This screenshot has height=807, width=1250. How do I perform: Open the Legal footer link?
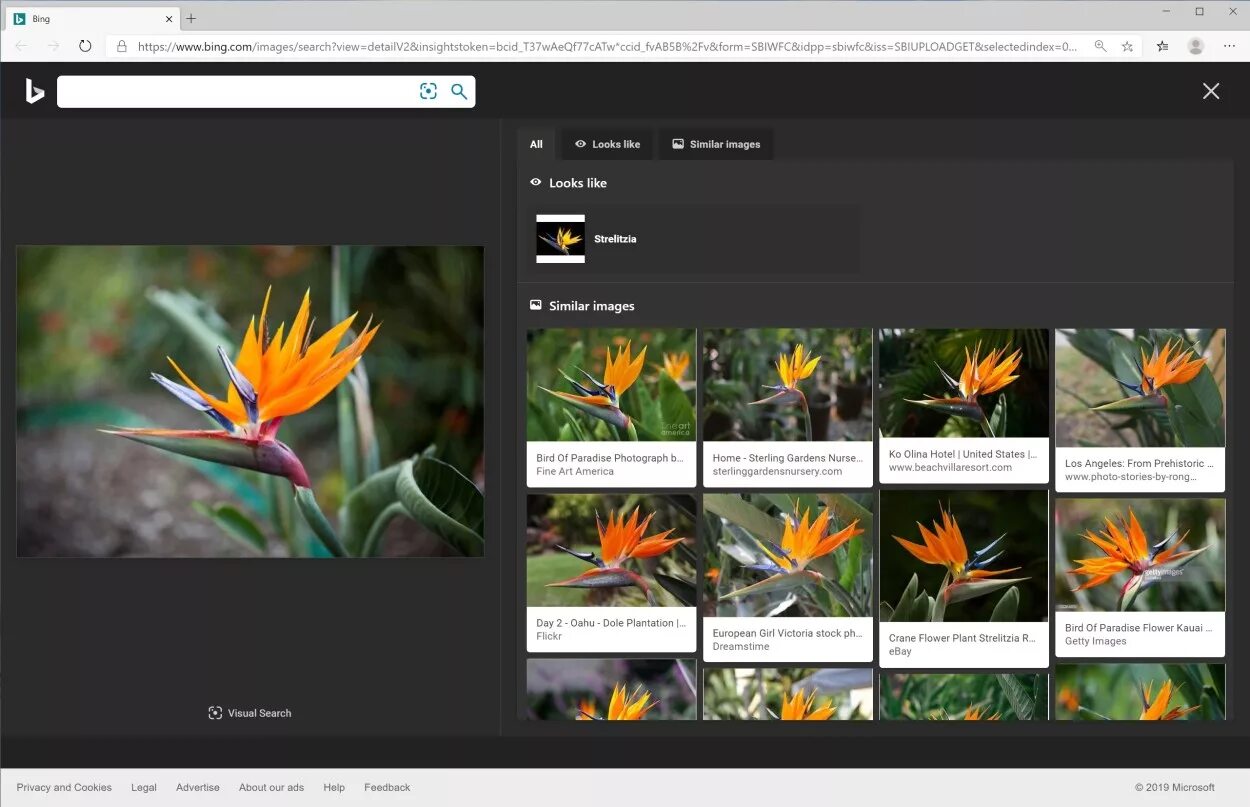[x=144, y=787]
